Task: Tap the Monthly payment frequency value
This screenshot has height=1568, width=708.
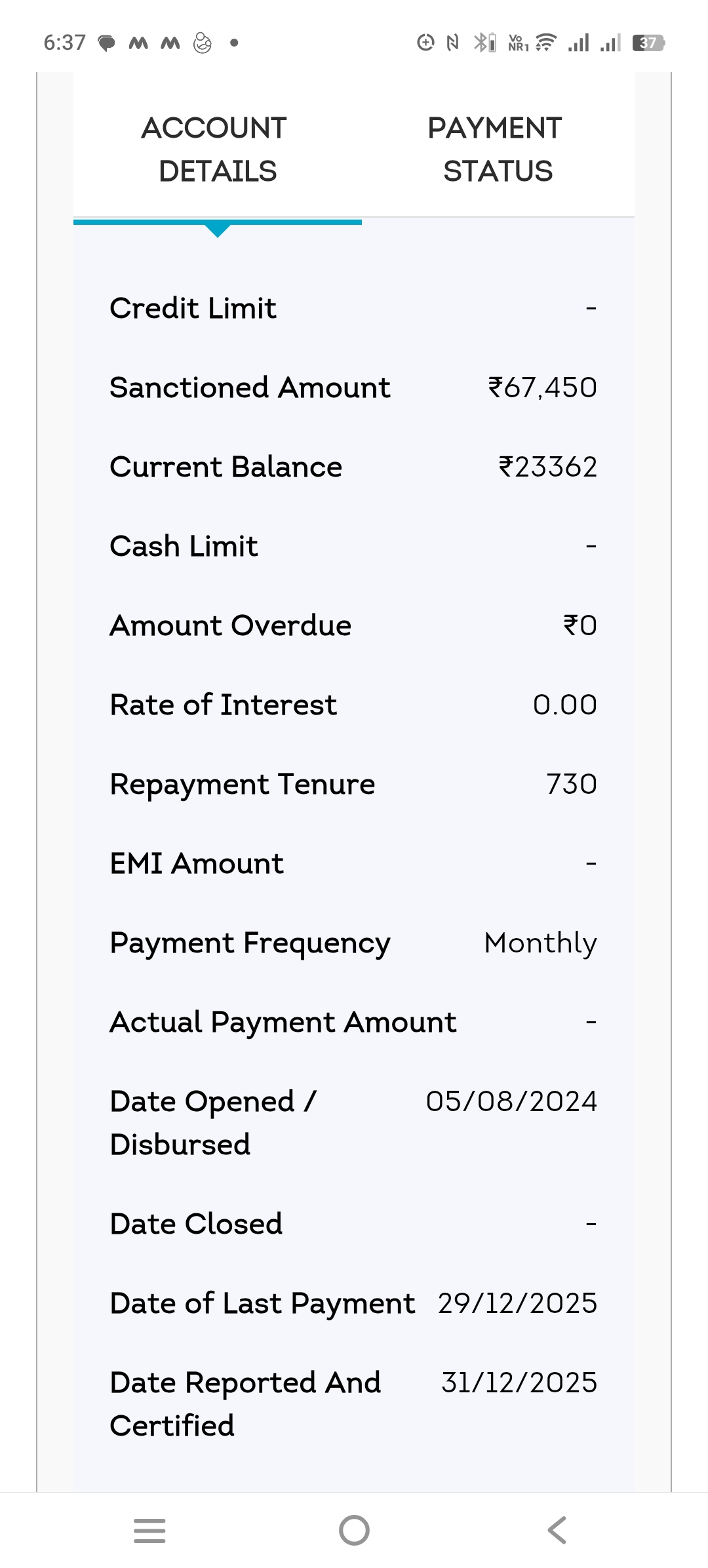Action: (540, 943)
